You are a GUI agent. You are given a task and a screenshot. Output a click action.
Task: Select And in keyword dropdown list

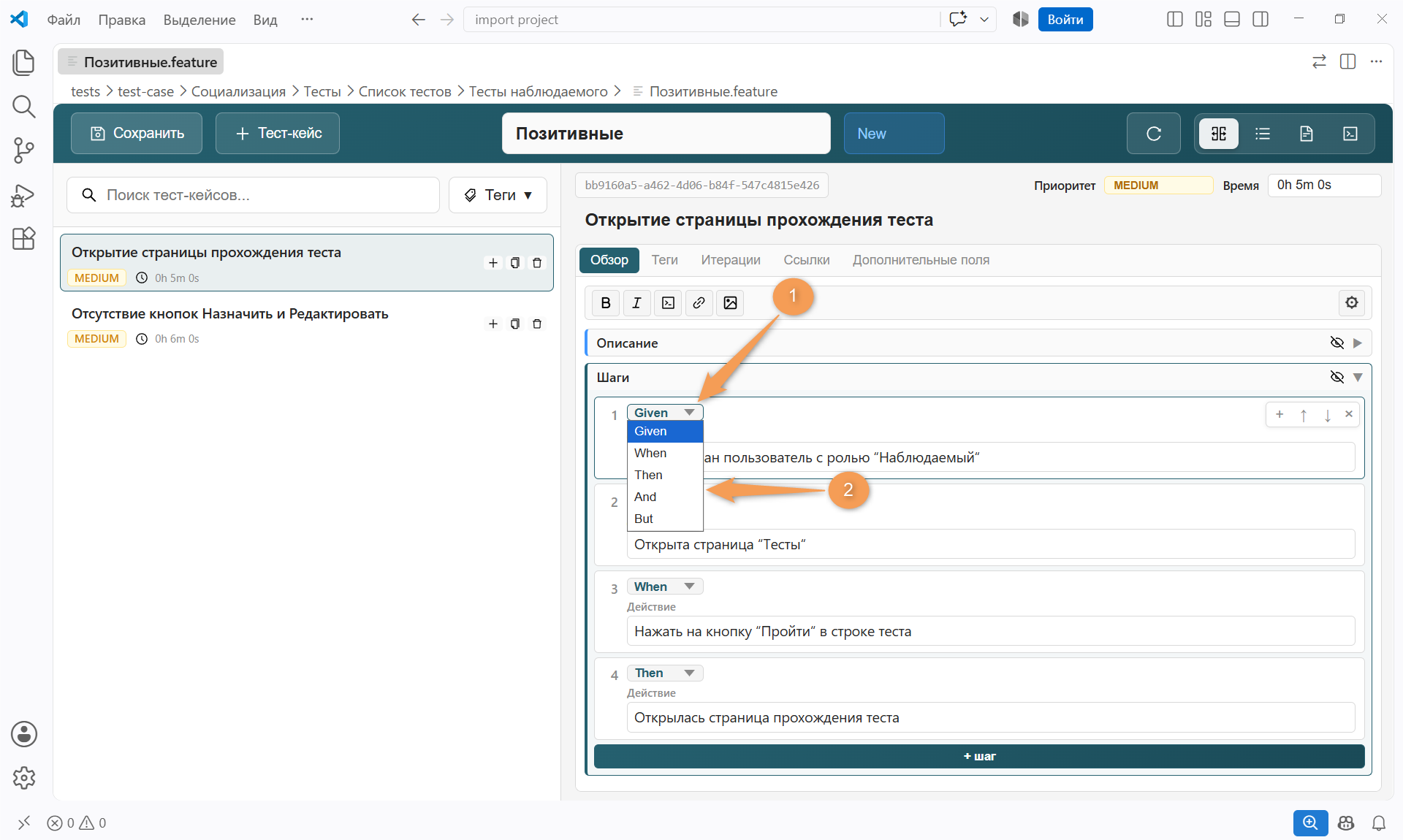[x=665, y=497]
